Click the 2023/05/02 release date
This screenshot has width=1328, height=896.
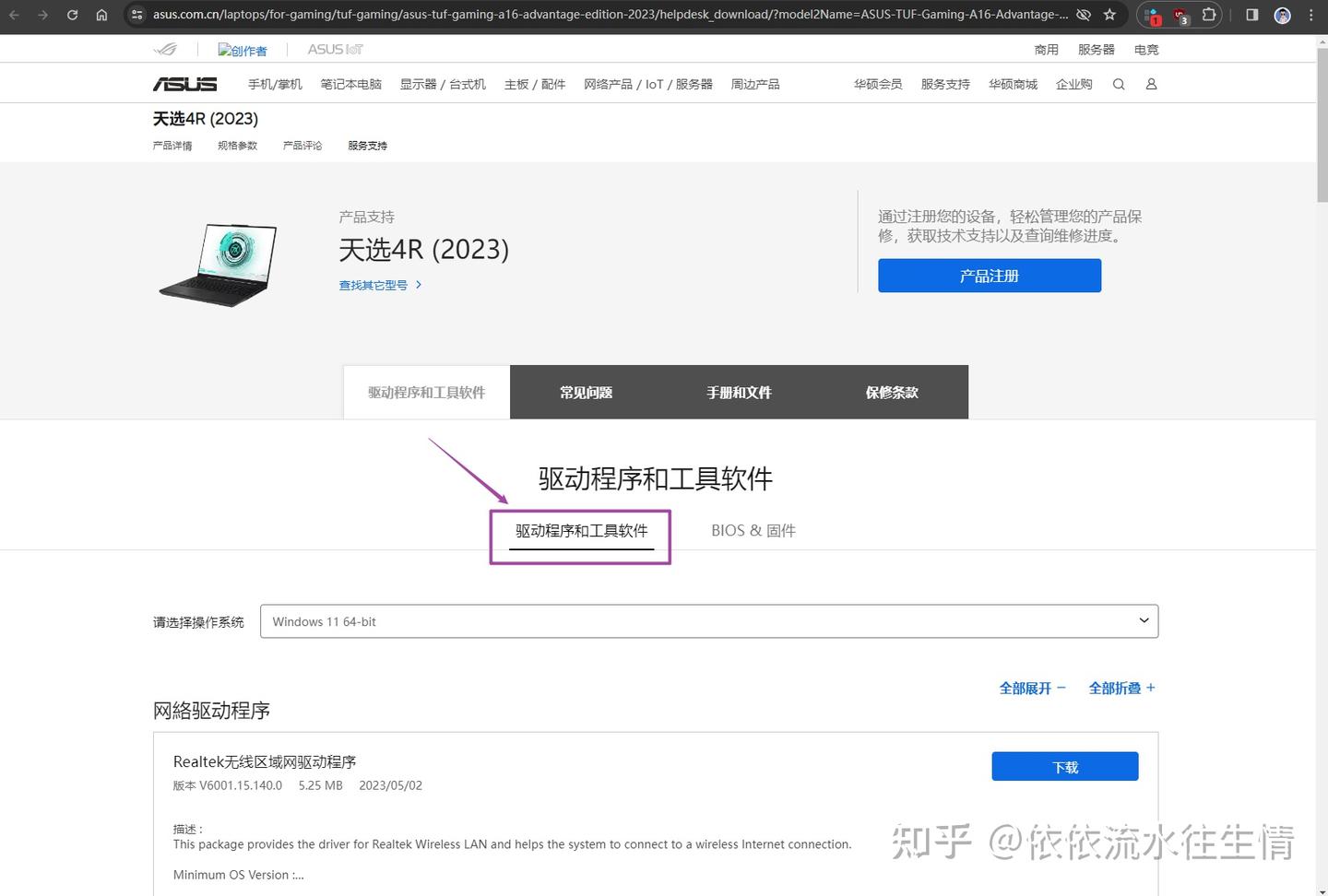click(x=391, y=785)
